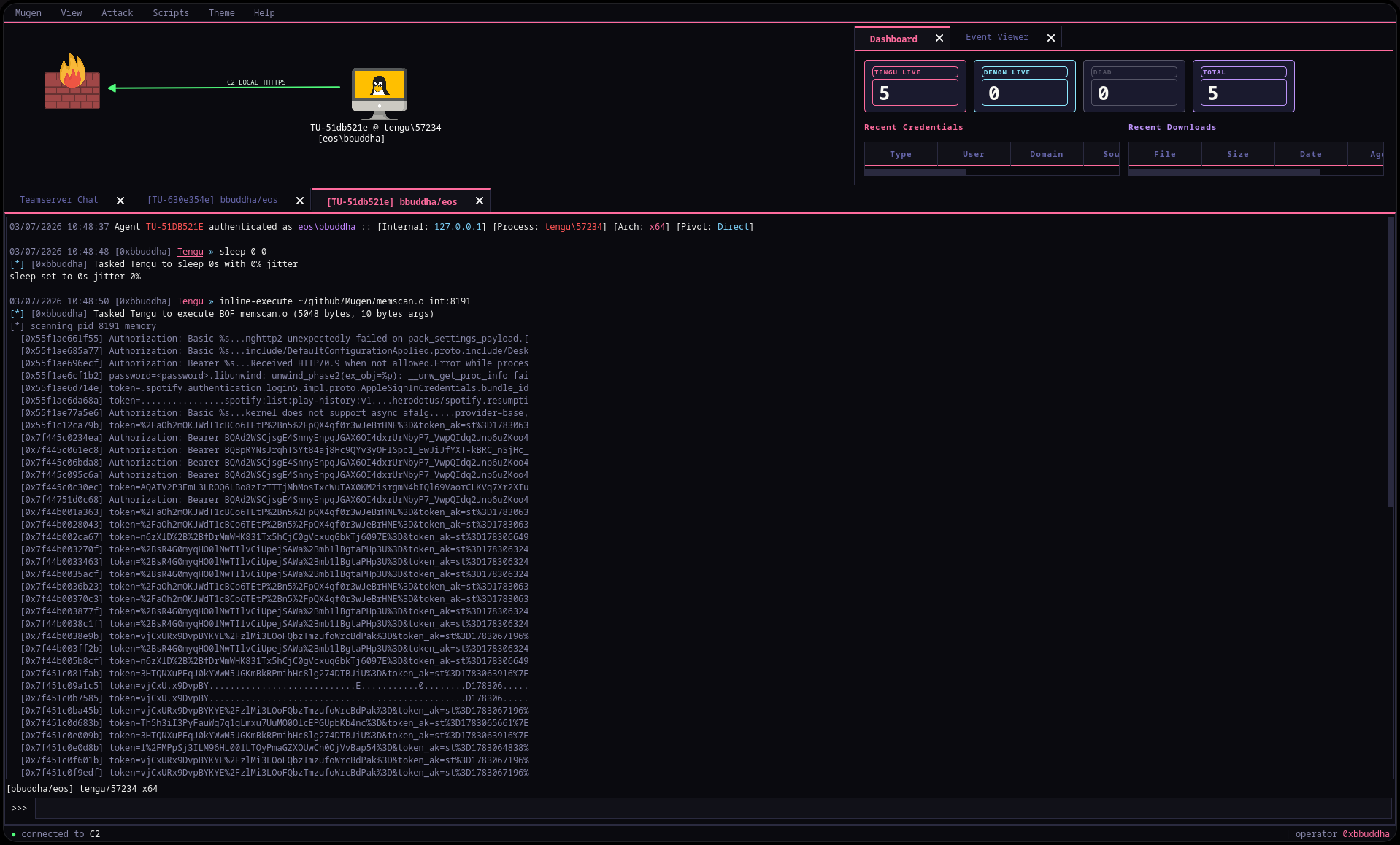Open the Mugen menu
Screen dimensions: 1400x845
pos(28,13)
